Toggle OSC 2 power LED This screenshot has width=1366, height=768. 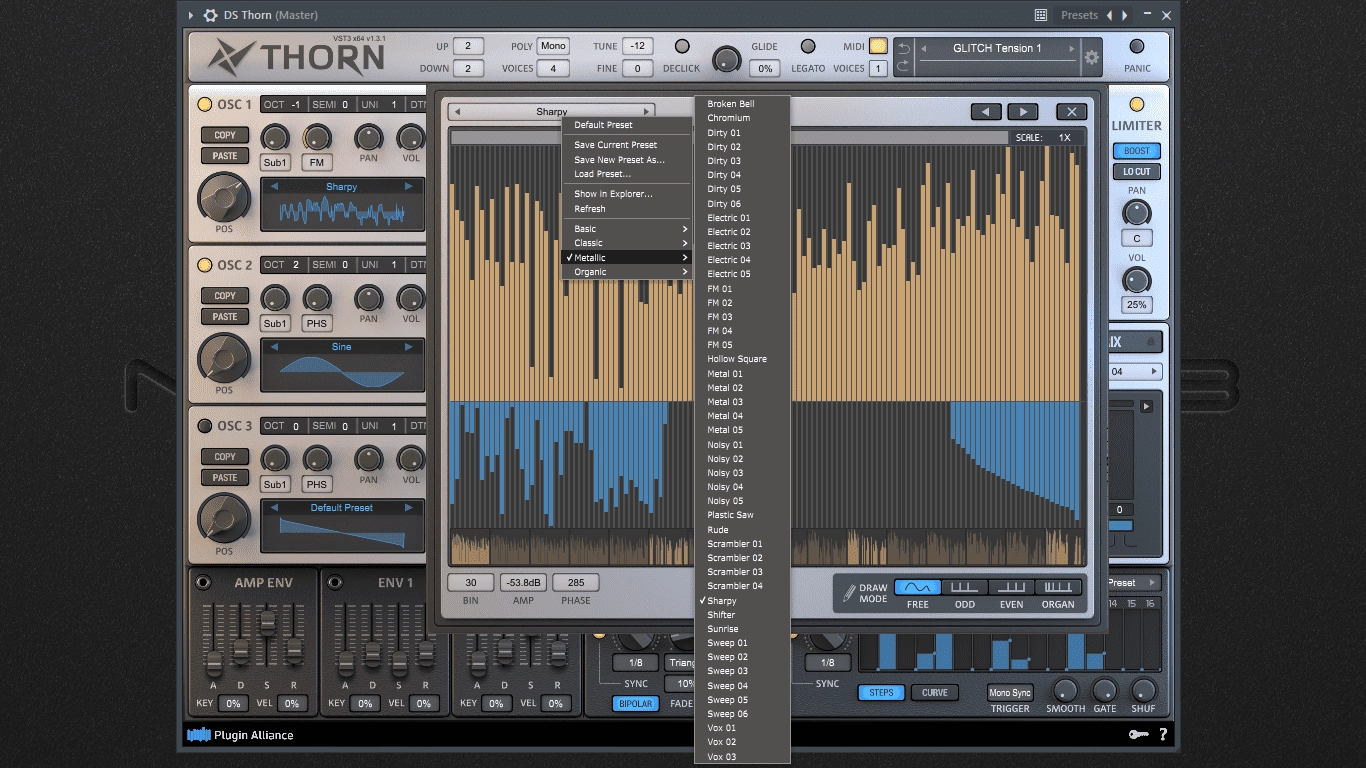pyautogui.click(x=204, y=265)
